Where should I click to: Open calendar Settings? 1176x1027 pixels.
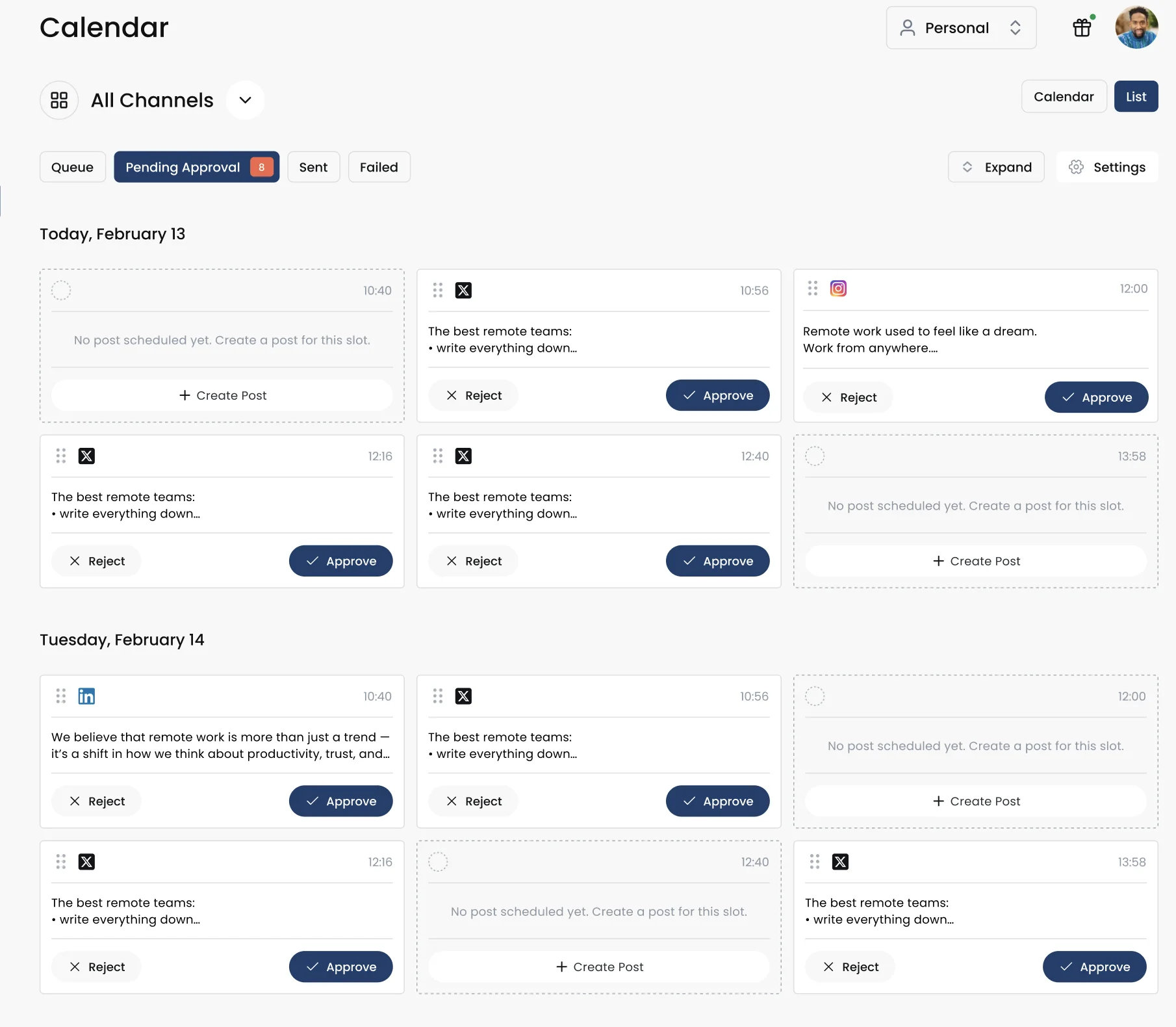pos(1107,167)
